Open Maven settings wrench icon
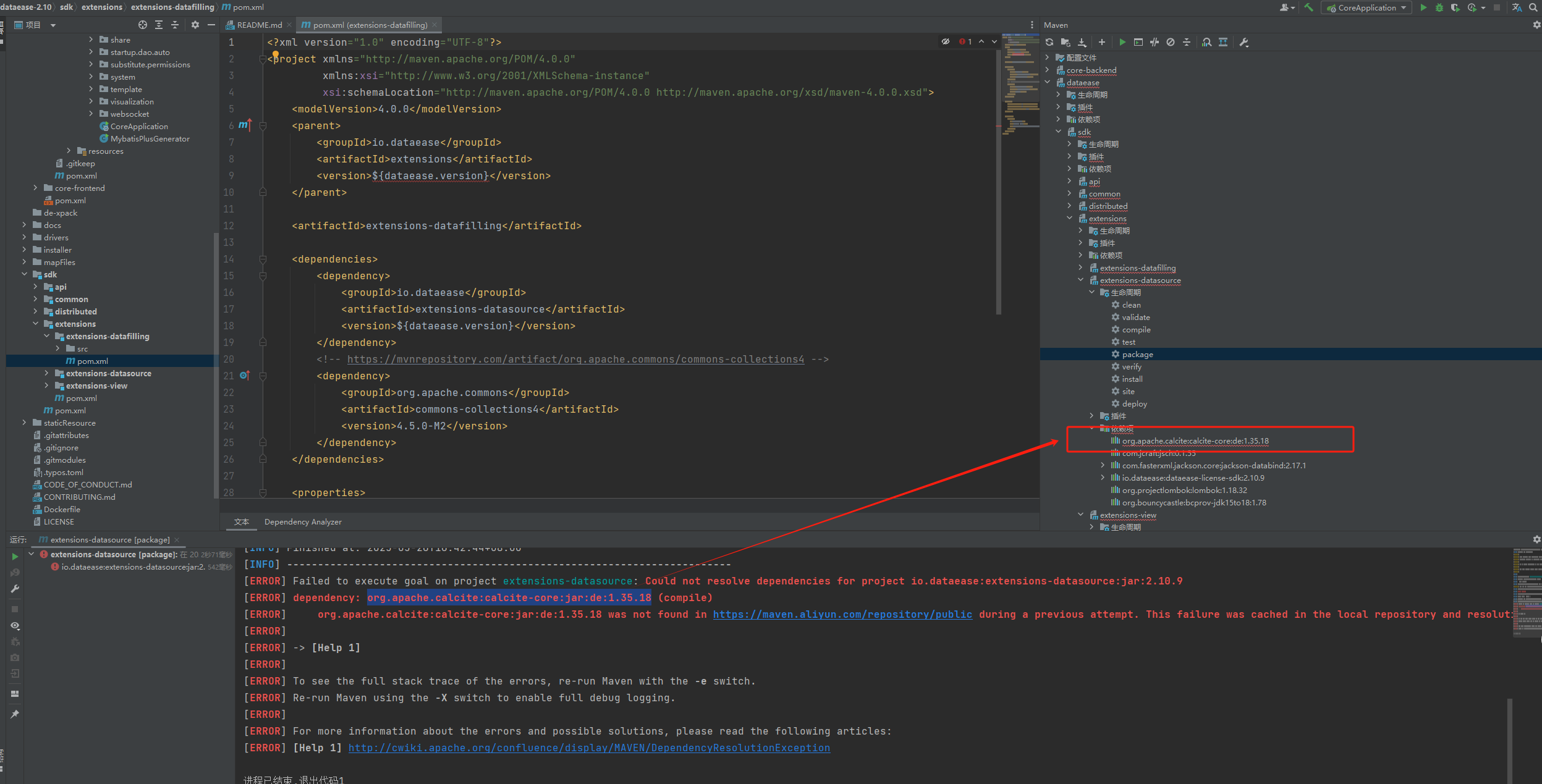 [1244, 42]
